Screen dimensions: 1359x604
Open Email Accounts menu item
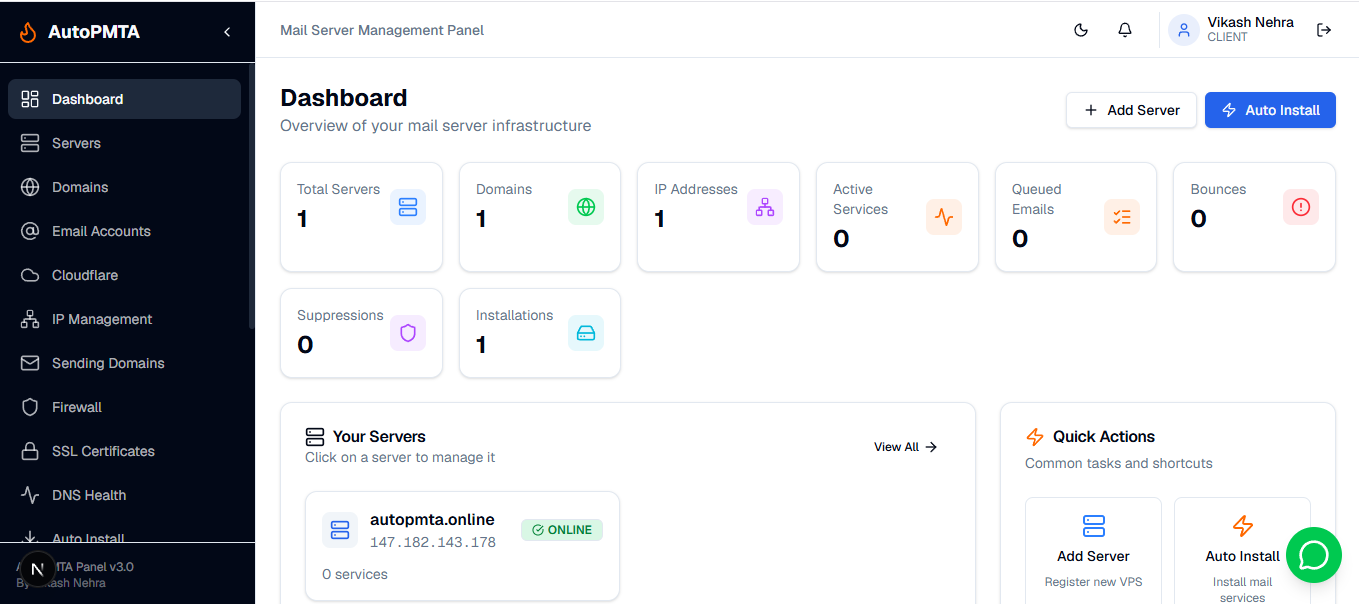pyautogui.click(x=124, y=231)
